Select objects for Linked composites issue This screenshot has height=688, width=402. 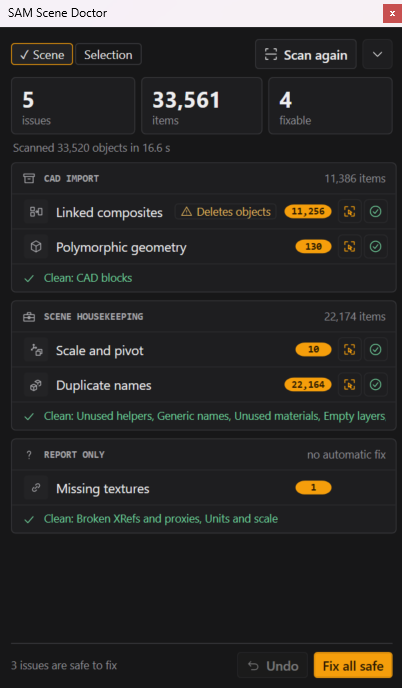point(350,212)
